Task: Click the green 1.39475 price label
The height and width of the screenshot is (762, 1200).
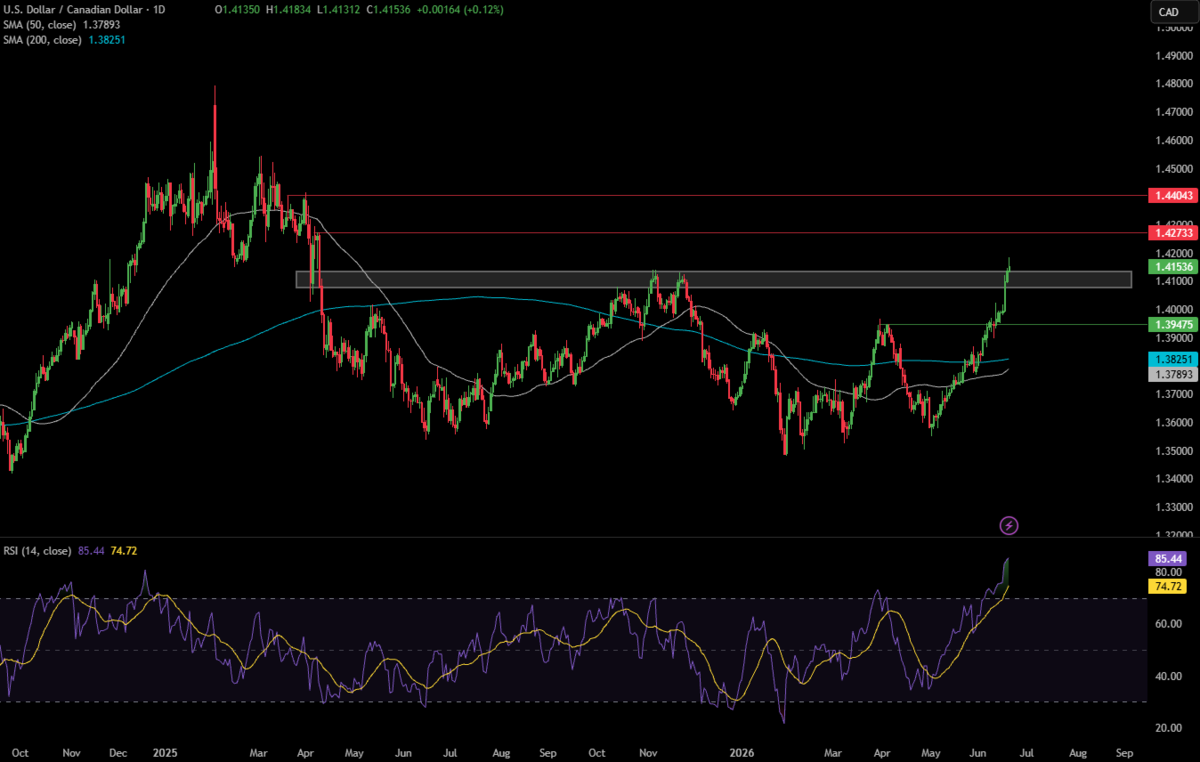Action: 1170,325
